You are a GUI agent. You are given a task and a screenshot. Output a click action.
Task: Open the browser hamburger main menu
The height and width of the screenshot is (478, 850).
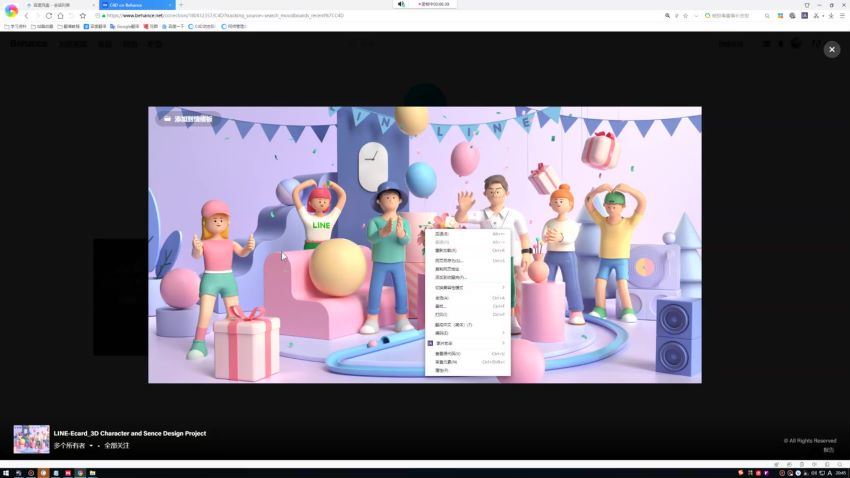[x=842, y=16]
